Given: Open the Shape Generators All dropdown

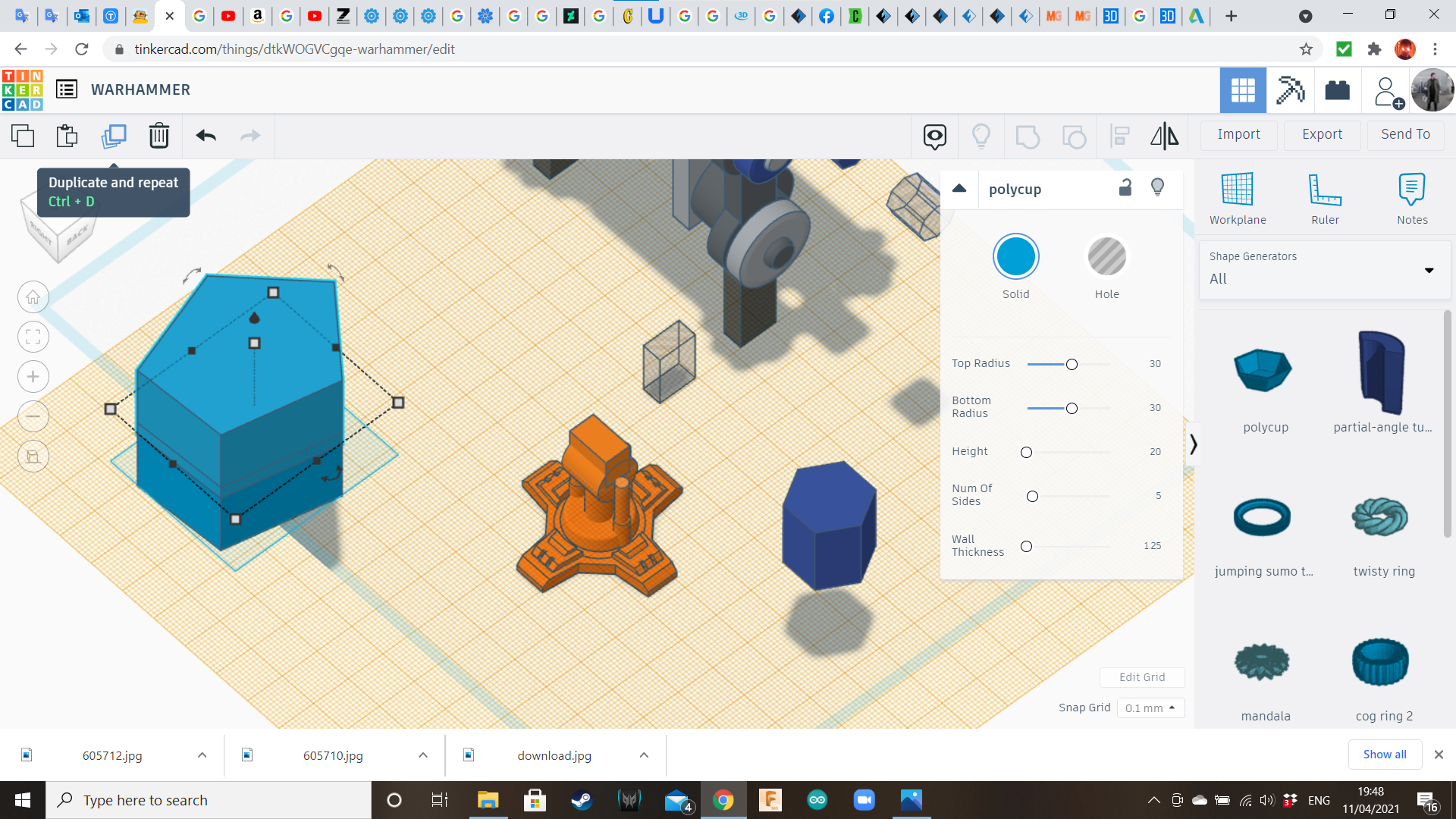Looking at the screenshot, I should point(1324,269).
